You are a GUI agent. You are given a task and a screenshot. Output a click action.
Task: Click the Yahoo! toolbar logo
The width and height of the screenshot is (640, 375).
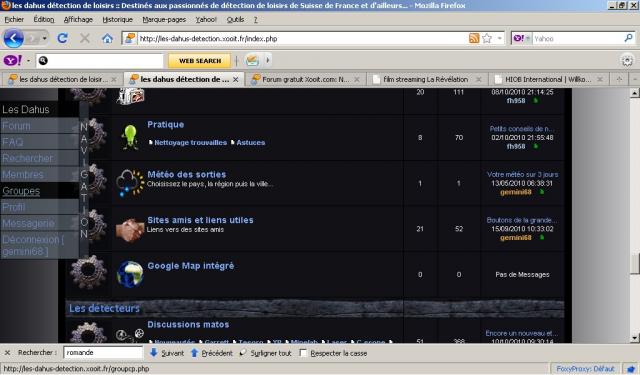(x=12, y=60)
